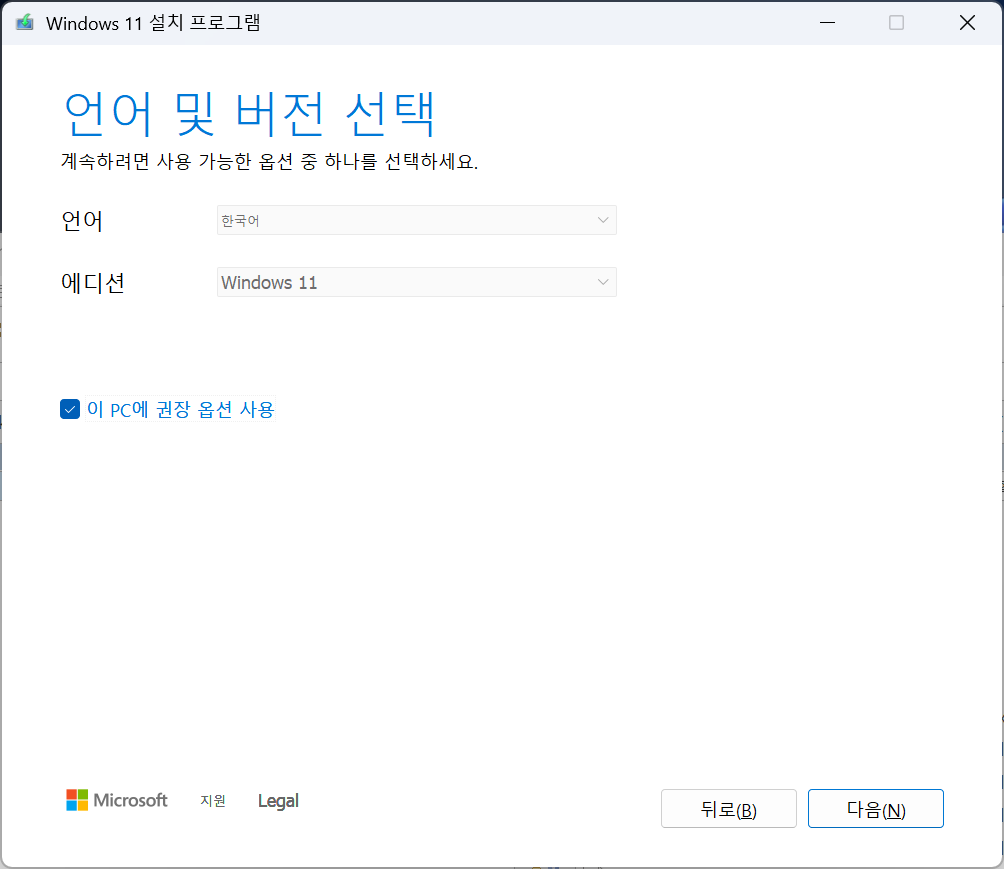Uncheck the '이 PC에 권장 옵션 사용' checkbox
Screen dimensions: 1004x869
tap(70, 409)
